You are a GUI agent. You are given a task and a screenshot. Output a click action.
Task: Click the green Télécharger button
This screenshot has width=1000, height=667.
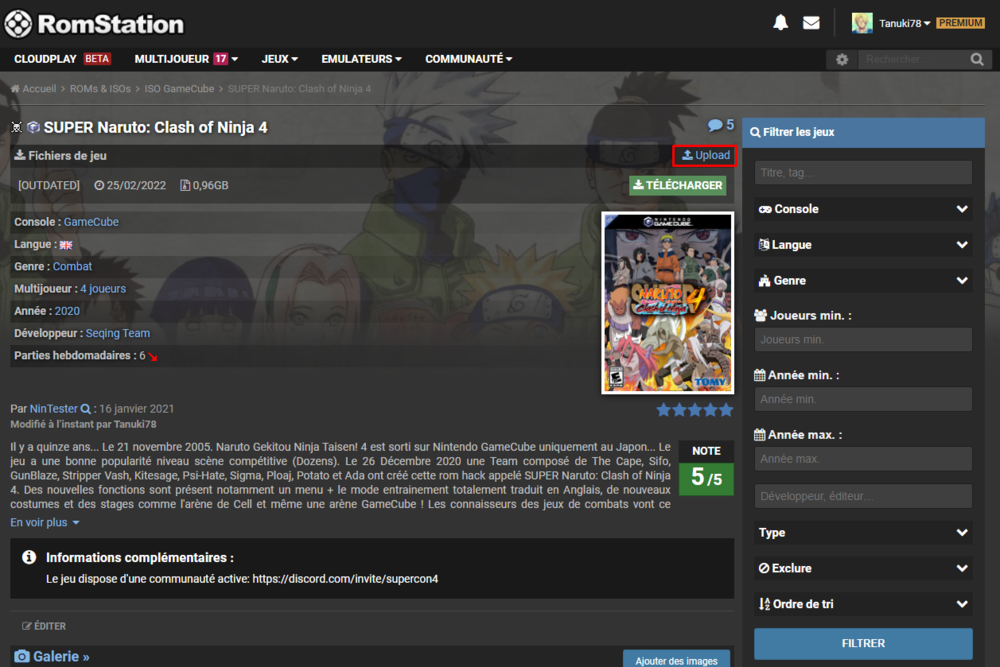(677, 185)
